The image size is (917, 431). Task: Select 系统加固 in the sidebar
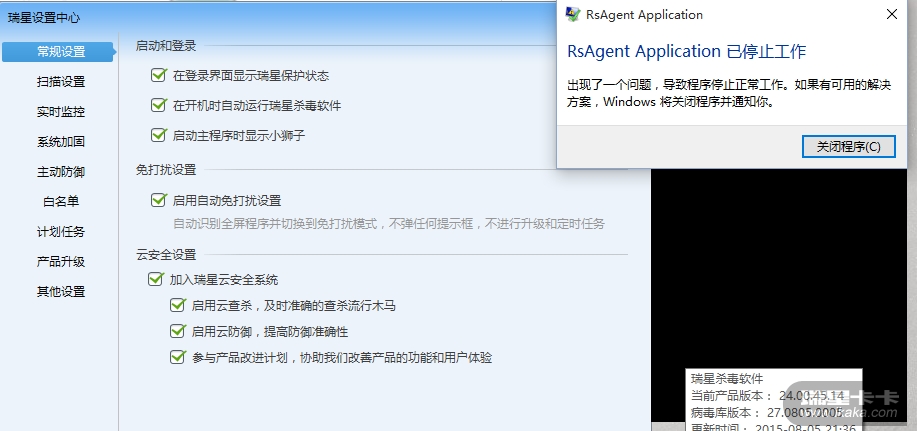61,142
